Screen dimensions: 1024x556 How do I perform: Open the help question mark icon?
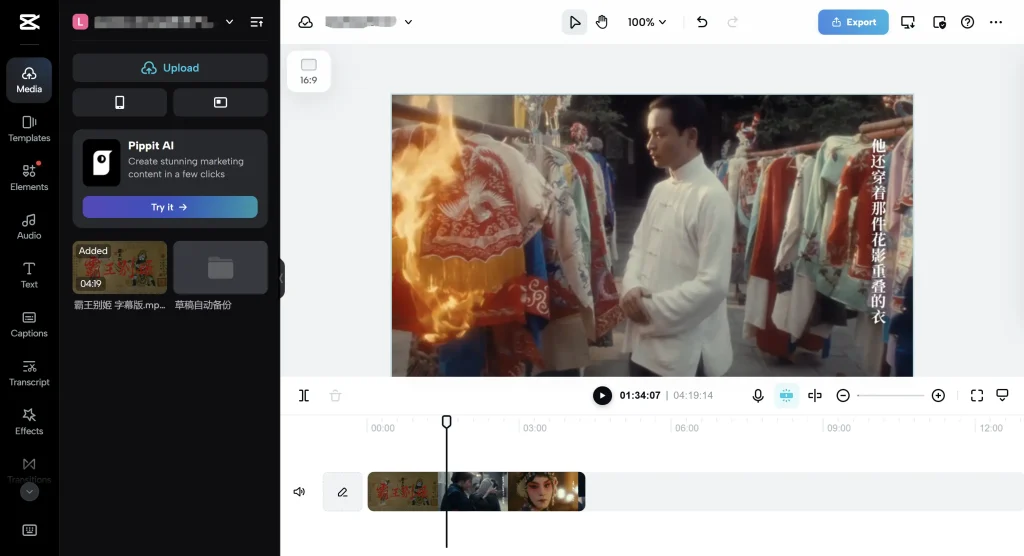pyautogui.click(x=967, y=22)
